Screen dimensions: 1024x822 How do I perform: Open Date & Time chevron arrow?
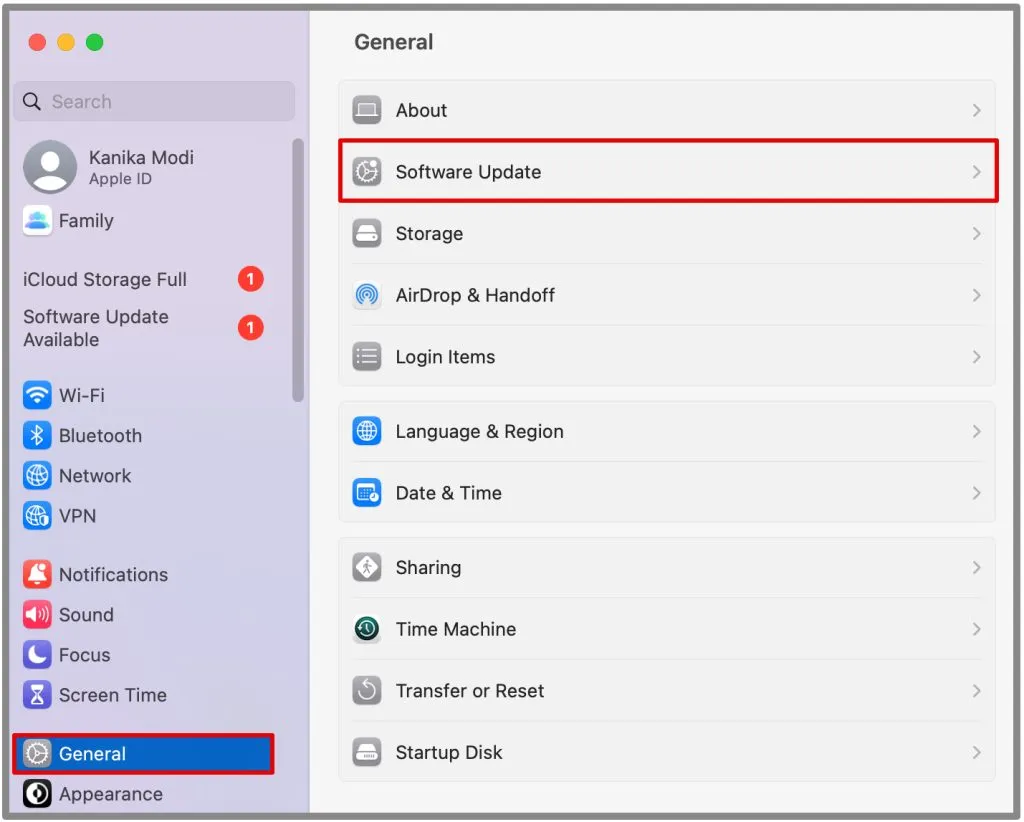976,493
